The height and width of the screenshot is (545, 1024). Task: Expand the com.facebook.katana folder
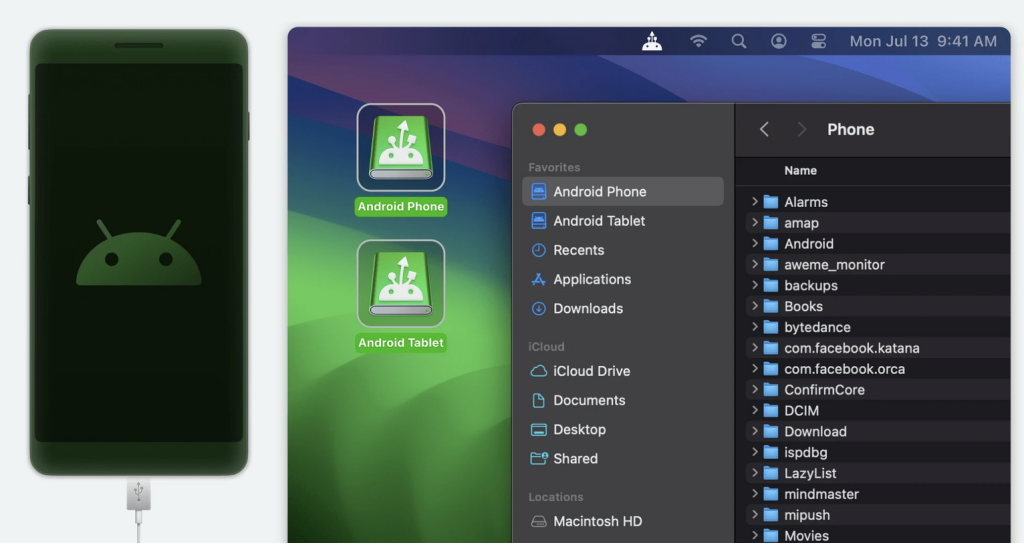[x=754, y=348]
